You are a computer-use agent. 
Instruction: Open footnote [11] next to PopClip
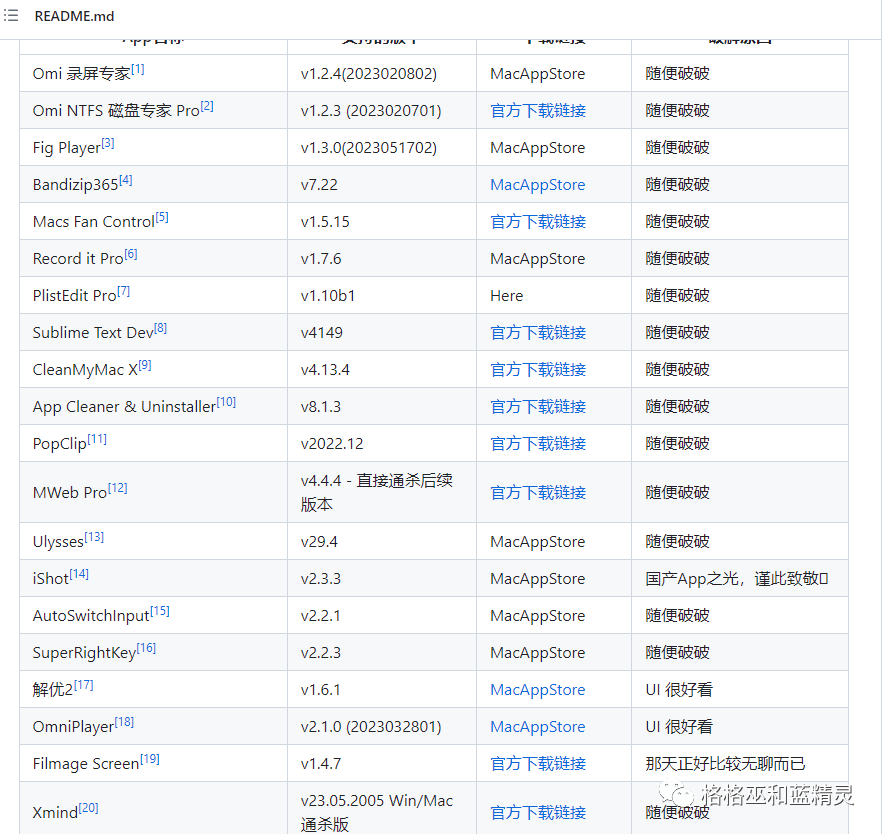tap(97, 439)
